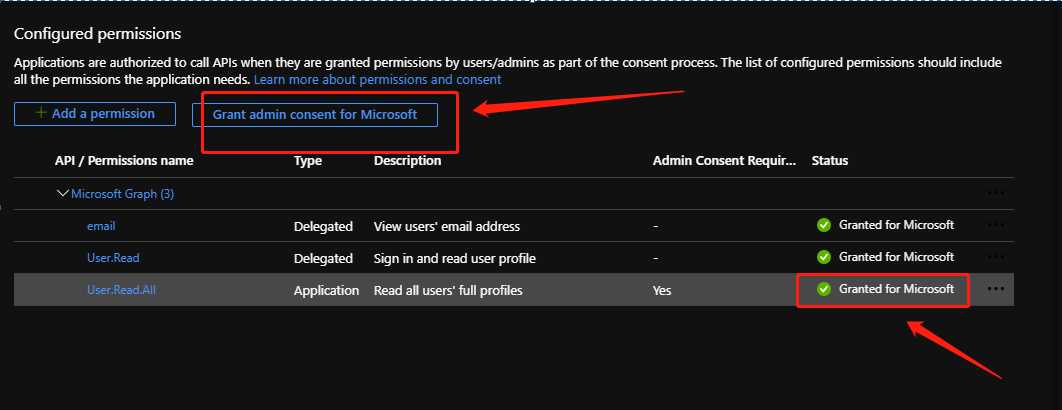Click 'Delegated' type in email row

[323, 226]
